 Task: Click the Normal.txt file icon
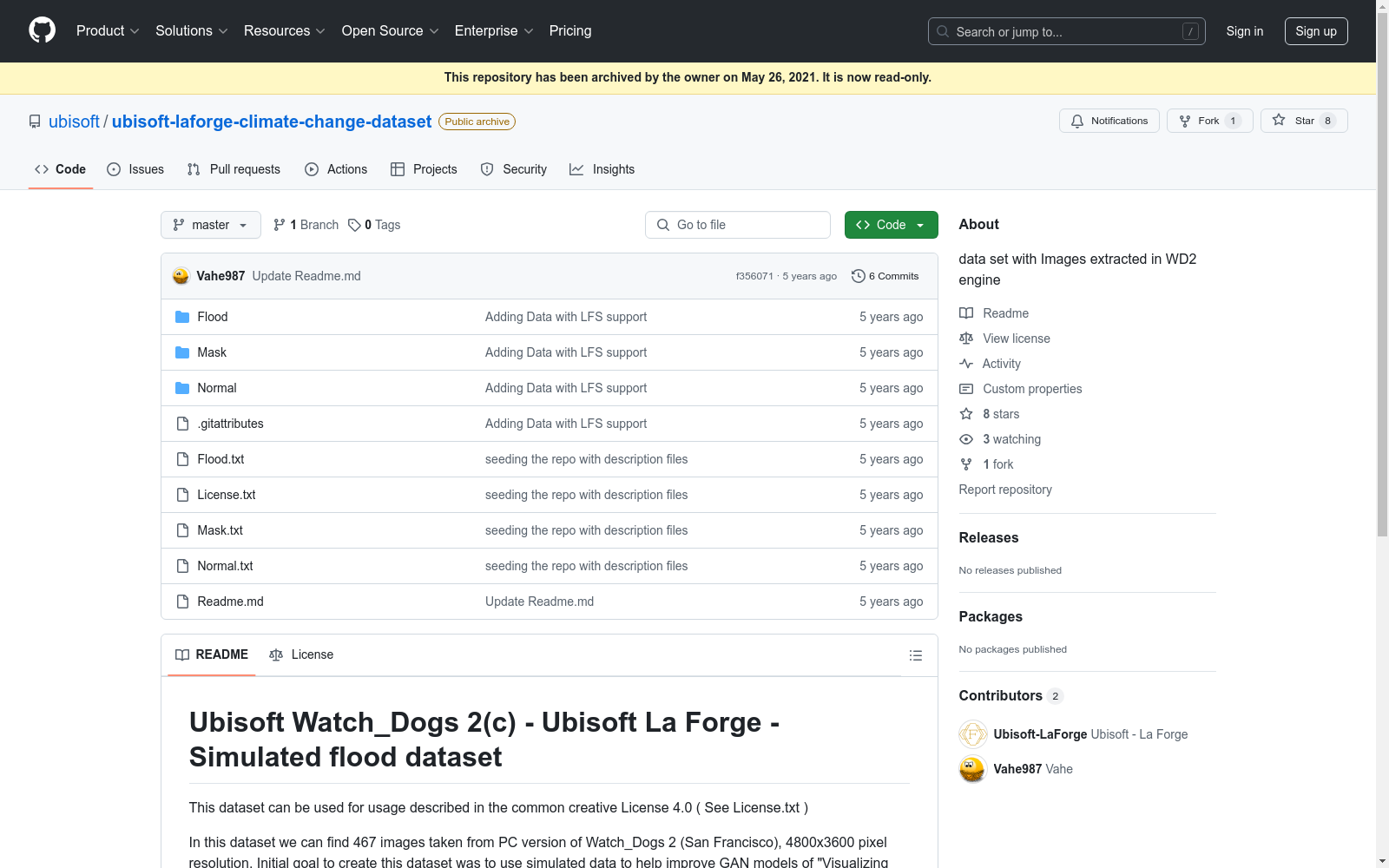tap(182, 566)
